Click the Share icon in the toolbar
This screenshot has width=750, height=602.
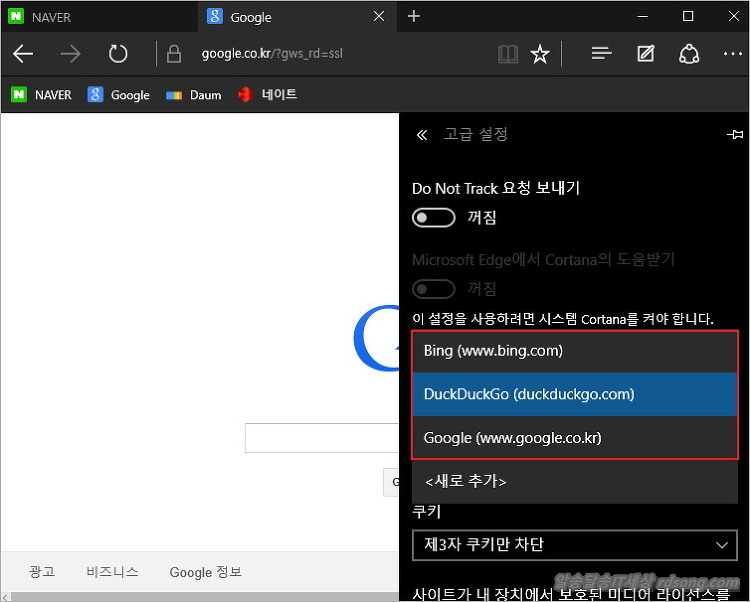coord(689,54)
